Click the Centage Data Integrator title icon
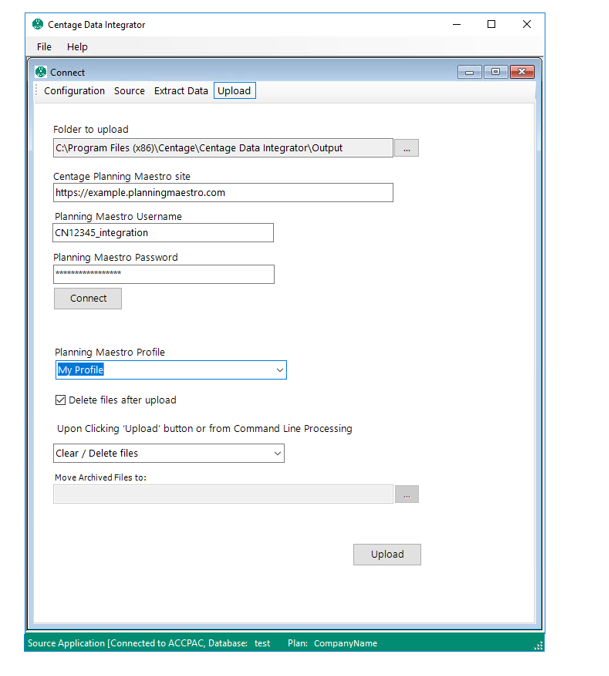Screen dimensions: 609x676 pos(38,24)
